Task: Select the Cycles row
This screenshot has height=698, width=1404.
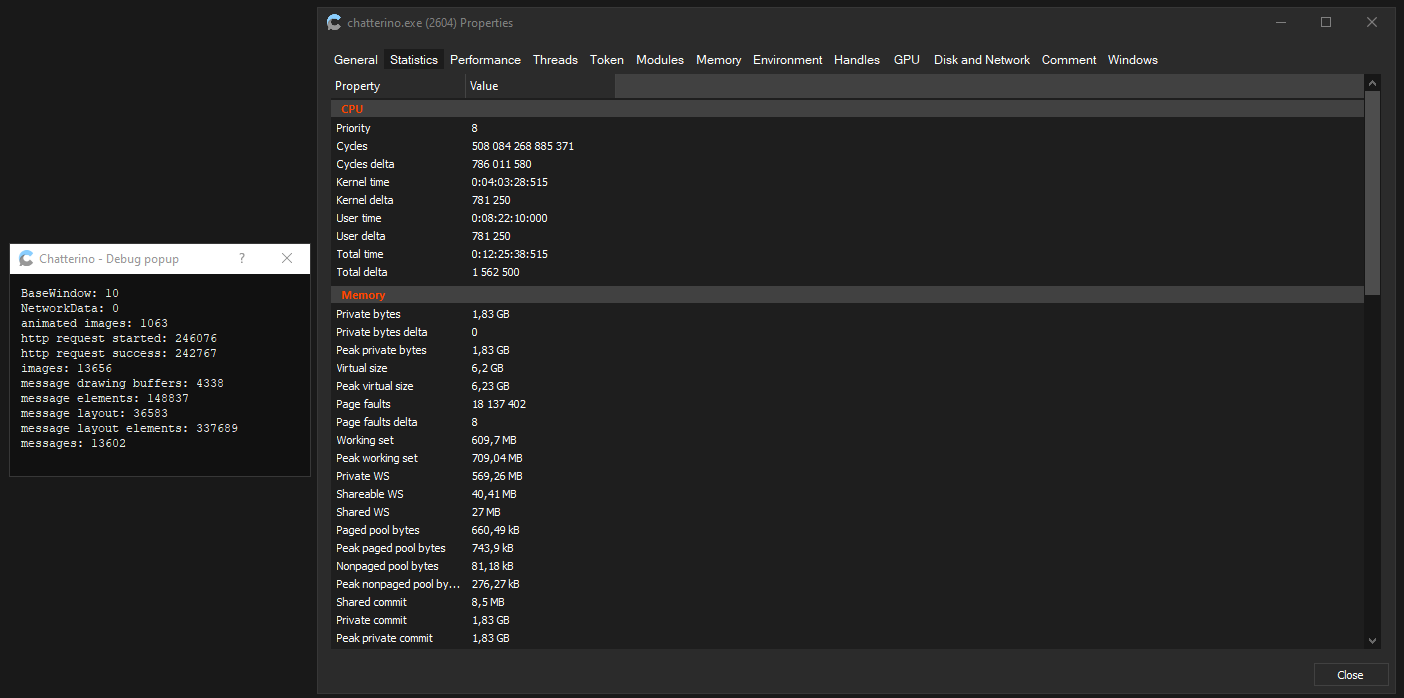Action: tap(847, 146)
